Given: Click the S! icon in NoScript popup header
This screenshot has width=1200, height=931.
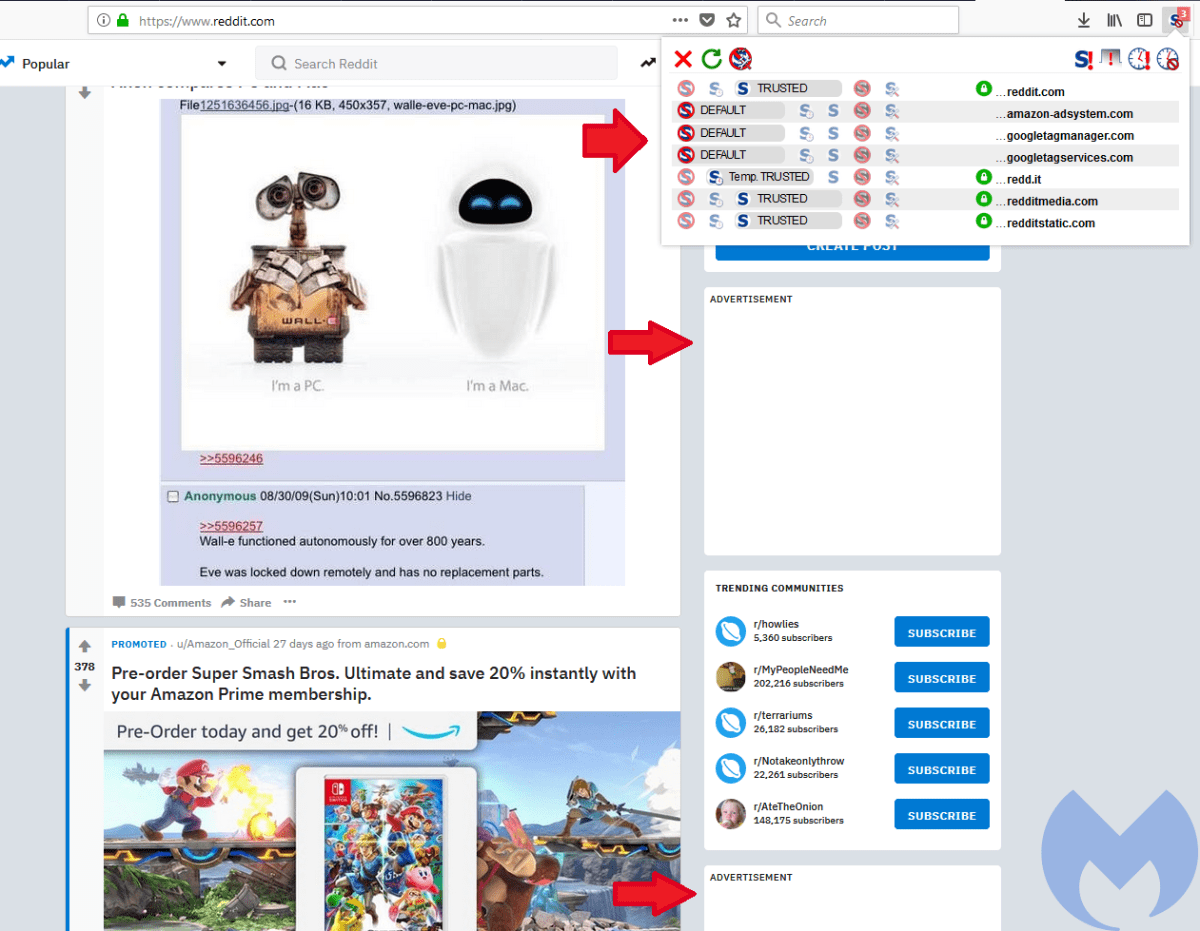Looking at the screenshot, I should tap(1083, 60).
